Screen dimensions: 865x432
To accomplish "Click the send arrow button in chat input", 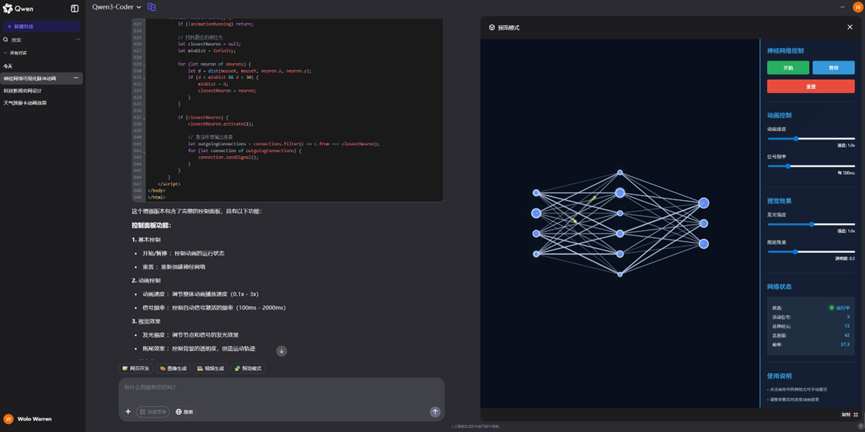I will 435,412.
